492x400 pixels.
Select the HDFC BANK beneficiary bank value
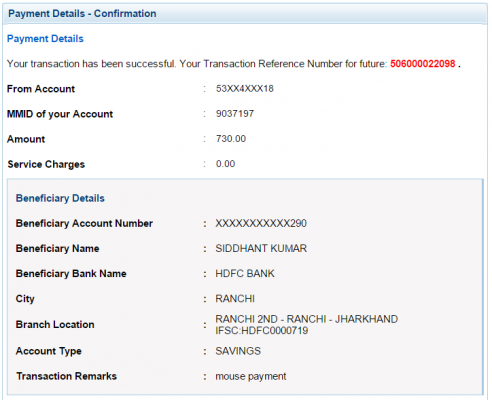[245, 273]
